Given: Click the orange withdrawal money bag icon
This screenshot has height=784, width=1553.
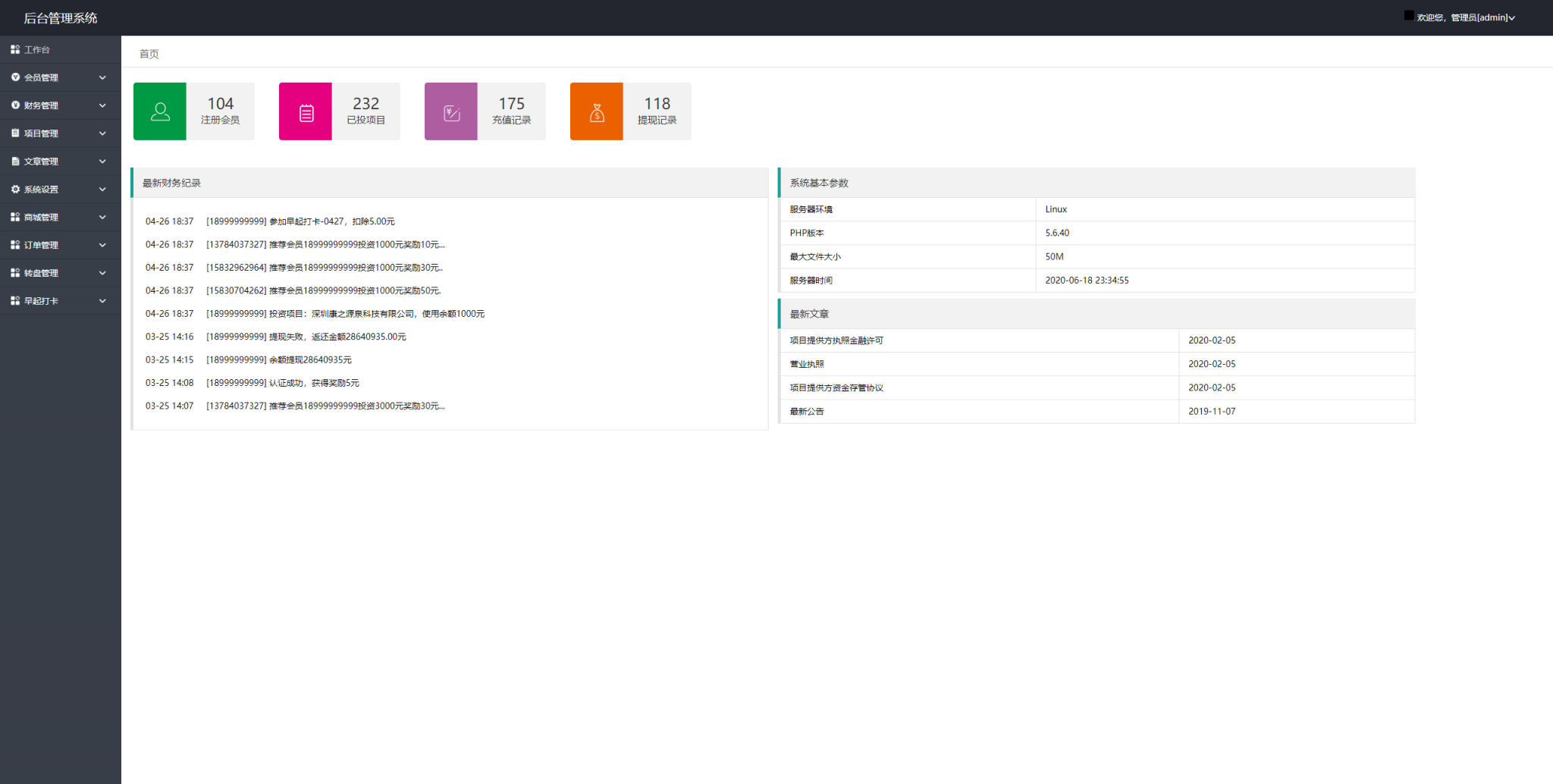Looking at the screenshot, I should [597, 112].
